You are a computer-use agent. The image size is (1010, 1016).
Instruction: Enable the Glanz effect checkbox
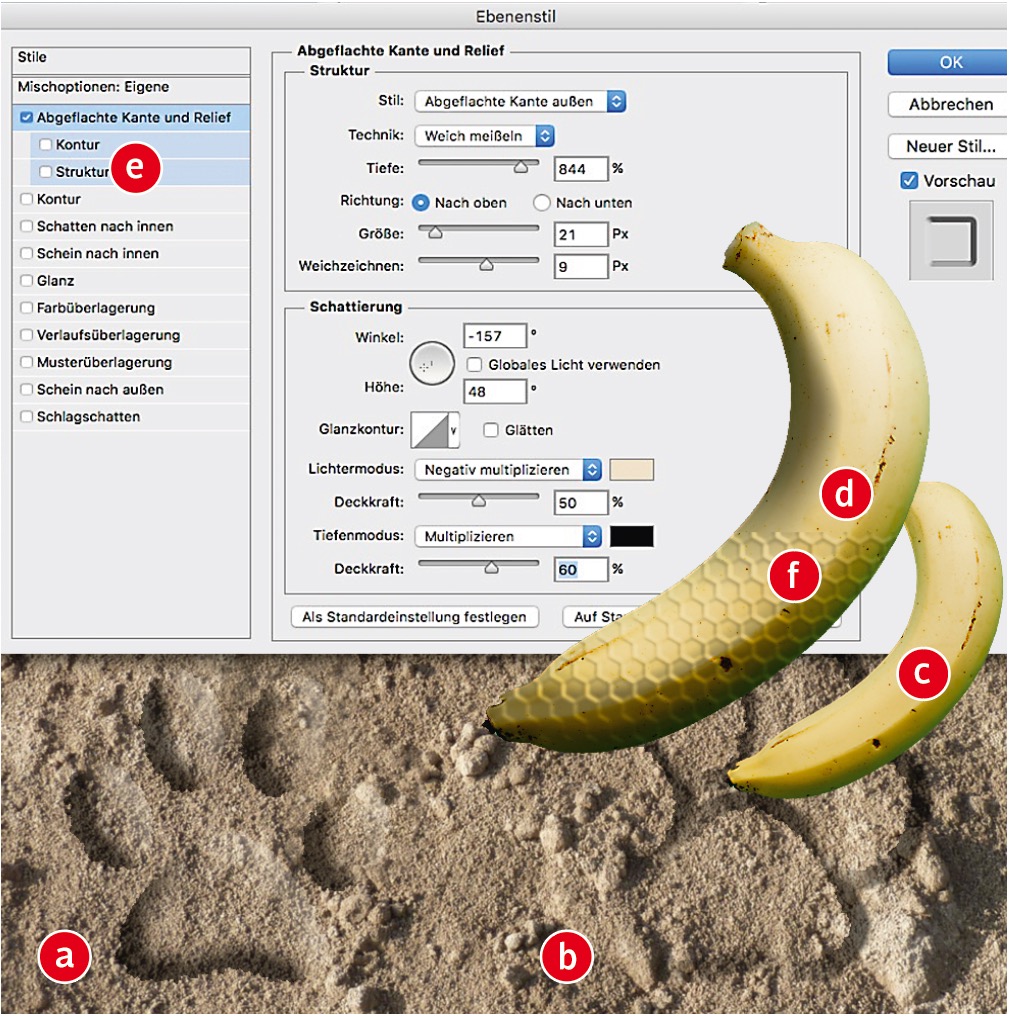pyautogui.click(x=27, y=281)
